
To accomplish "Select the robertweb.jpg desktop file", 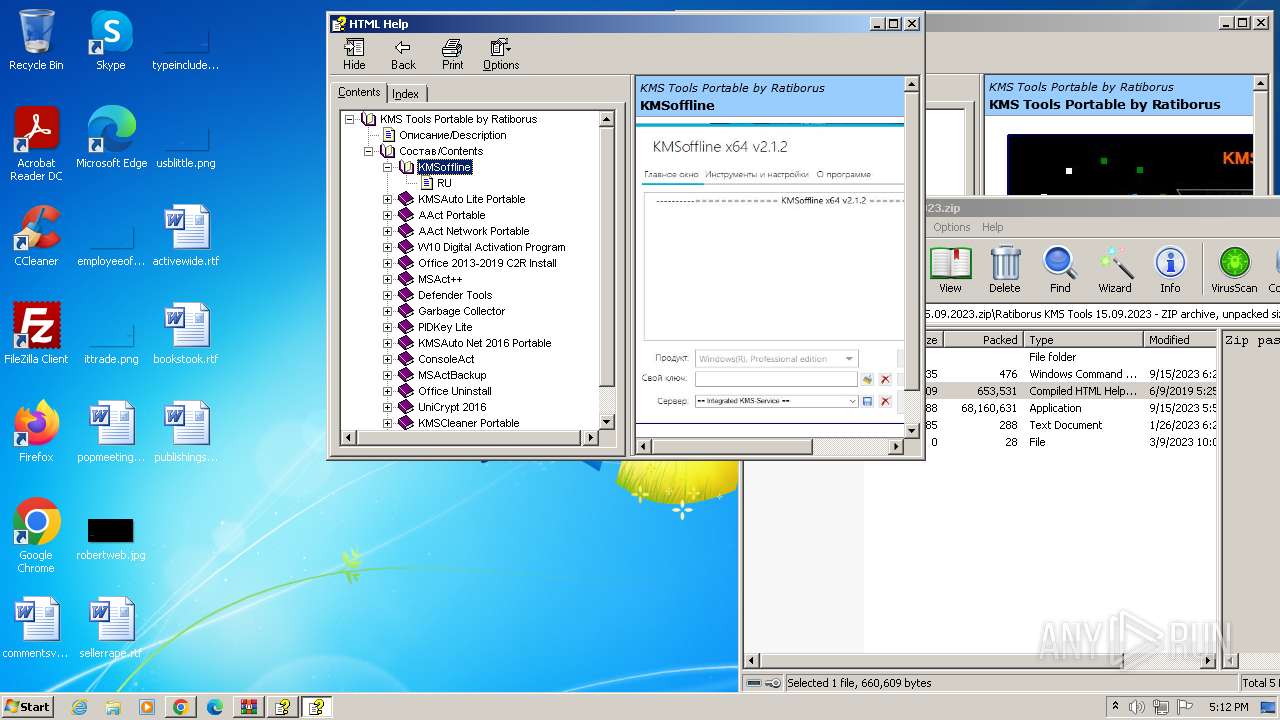I will pyautogui.click(x=111, y=536).
